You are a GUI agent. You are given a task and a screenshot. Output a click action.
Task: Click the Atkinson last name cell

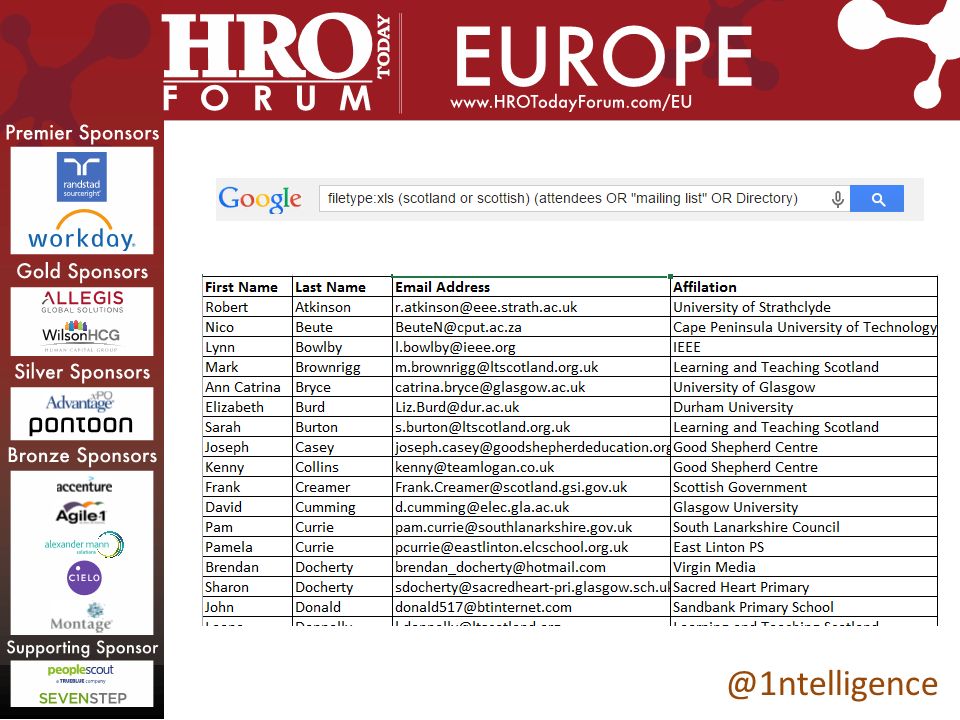coord(342,307)
